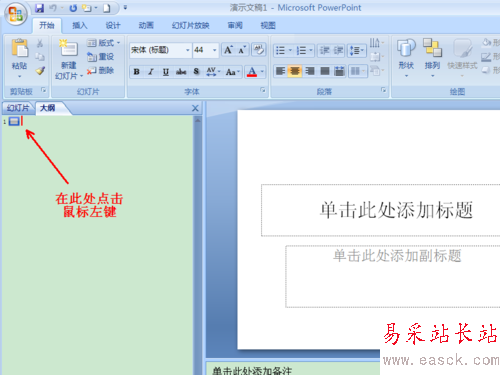
Task: Create a new blank document from toolbar
Action: pyautogui.click(x=107, y=8)
